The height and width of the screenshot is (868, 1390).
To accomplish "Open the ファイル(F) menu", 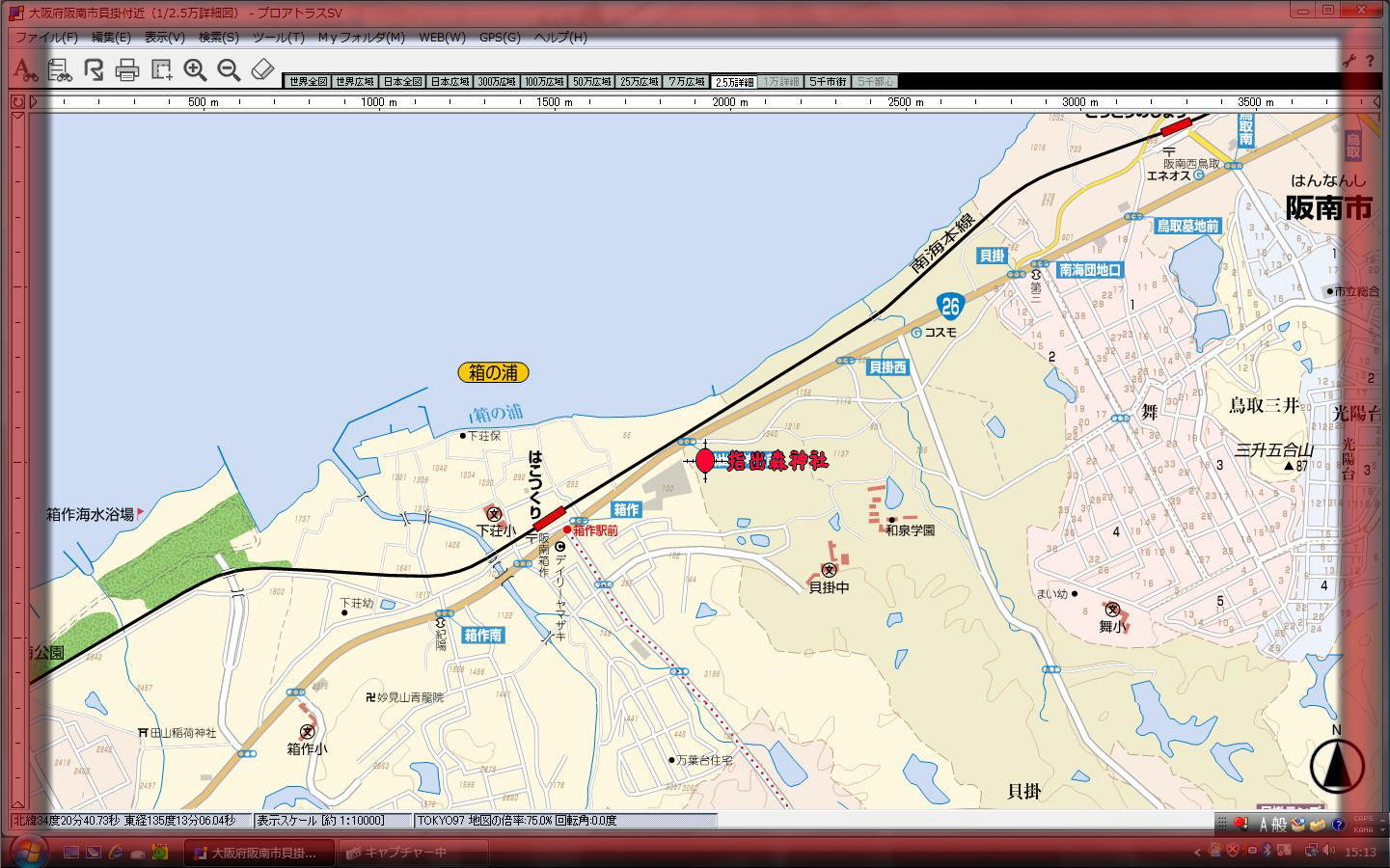I will [x=46, y=38].
